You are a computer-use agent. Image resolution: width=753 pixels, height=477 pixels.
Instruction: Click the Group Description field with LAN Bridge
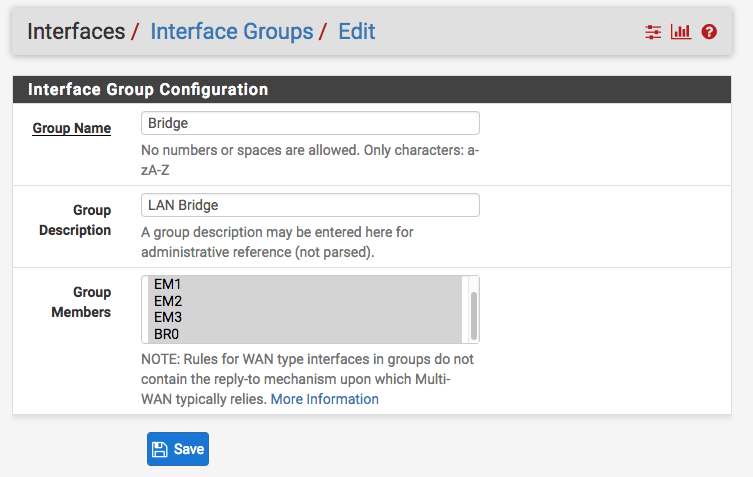310,205
